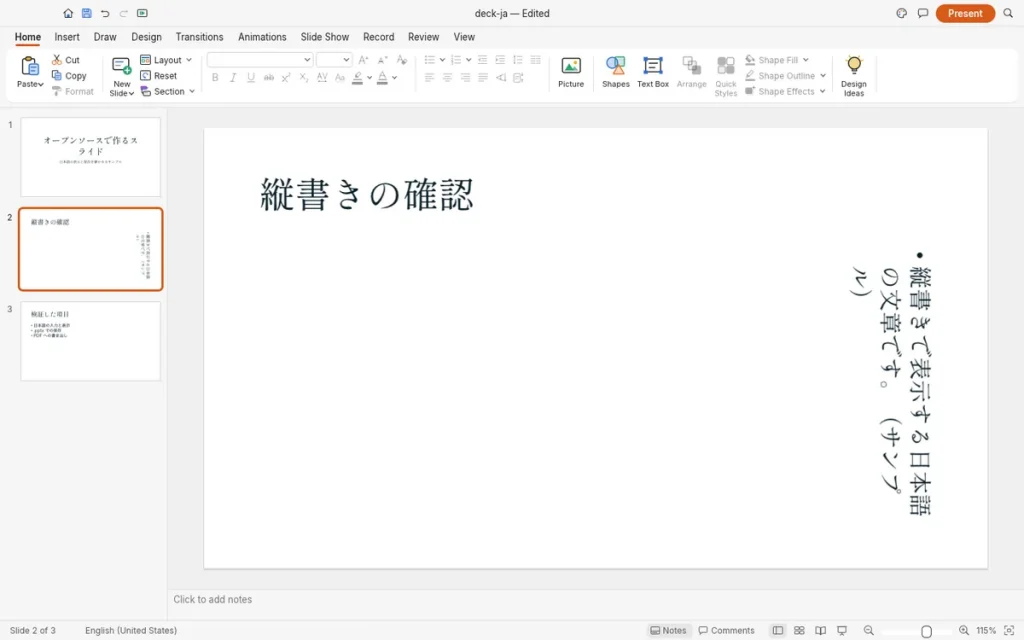Screen dimensions: 1024x640
Task: Undo the last action
Action: pos(105,13)
